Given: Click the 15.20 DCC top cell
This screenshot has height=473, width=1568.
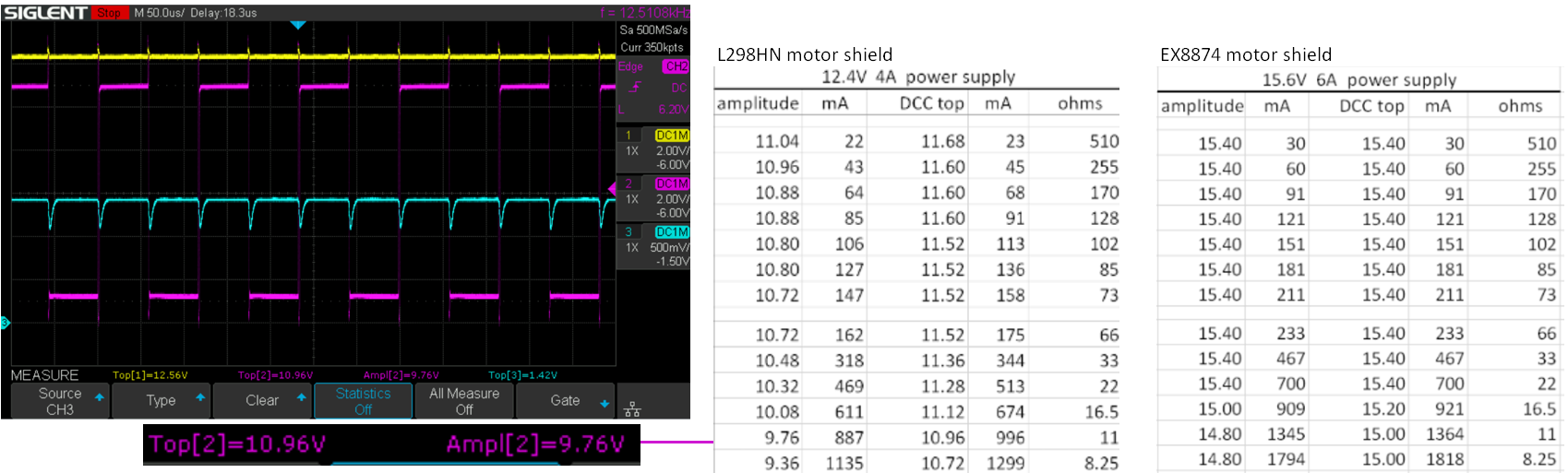Looking at the screenshot, I should pos(1383,409).
